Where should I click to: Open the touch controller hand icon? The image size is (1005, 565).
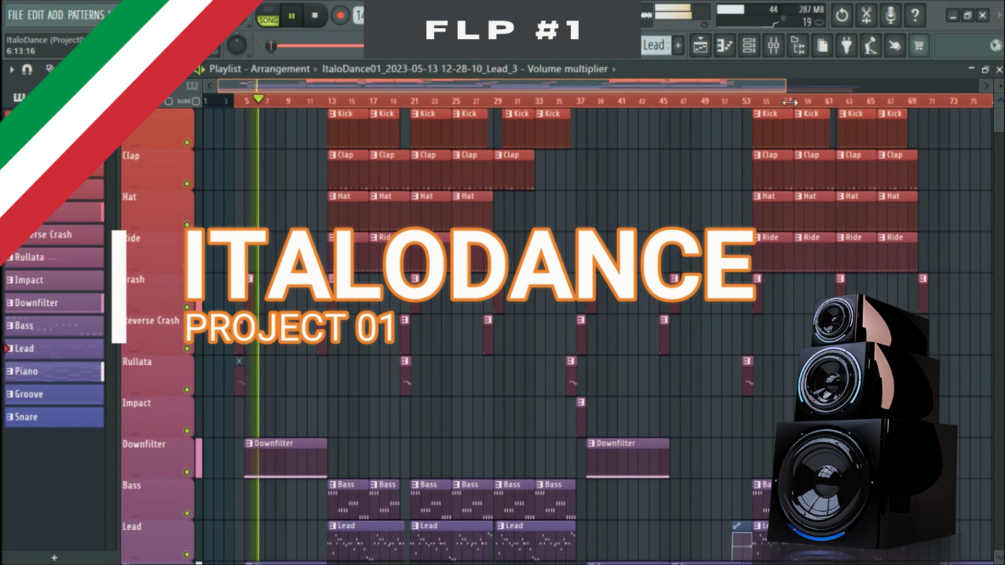(x=895, y=45)
